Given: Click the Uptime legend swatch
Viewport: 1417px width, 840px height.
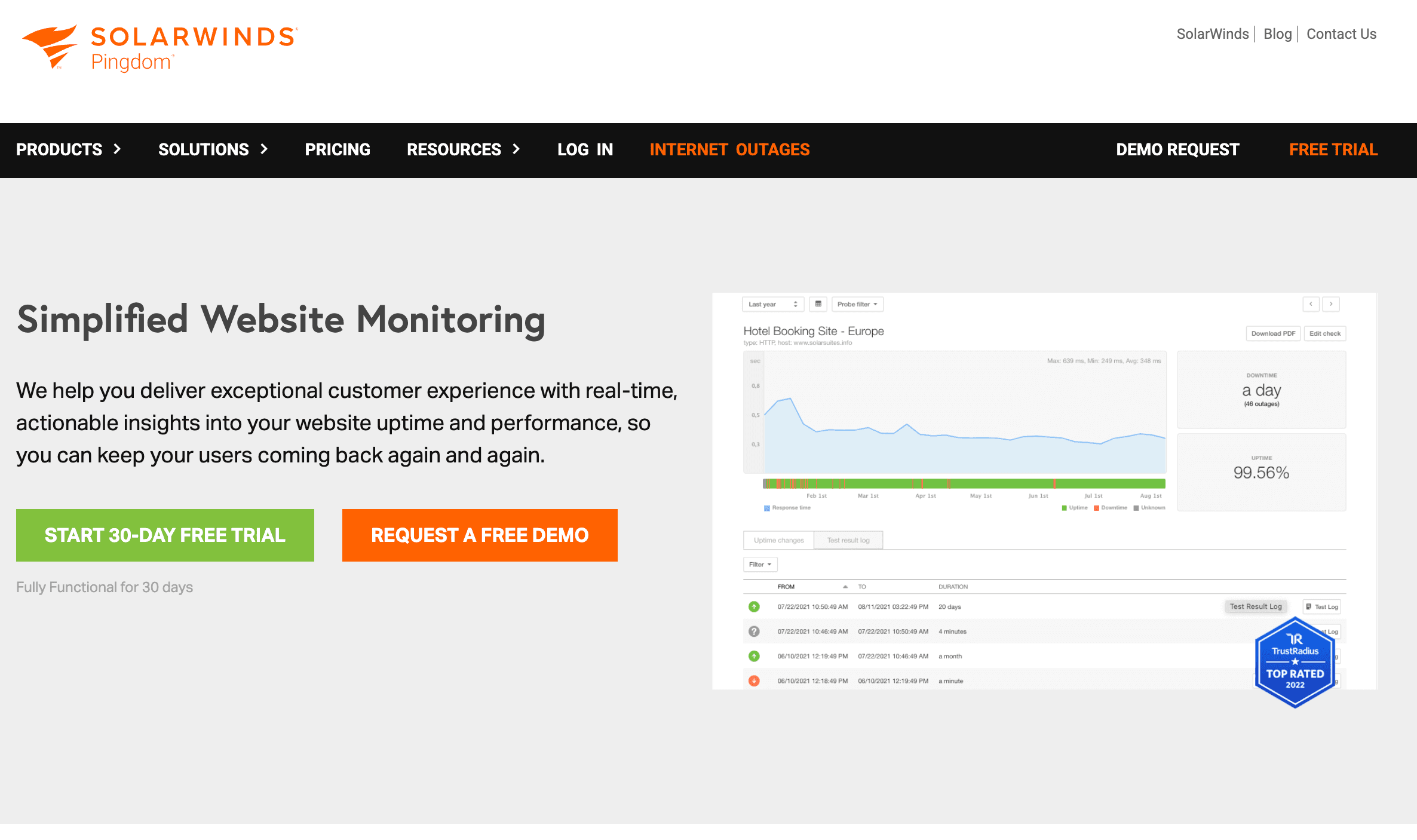Looking at the screenshot, I should pyautogui.click(x=1064, y=508).
